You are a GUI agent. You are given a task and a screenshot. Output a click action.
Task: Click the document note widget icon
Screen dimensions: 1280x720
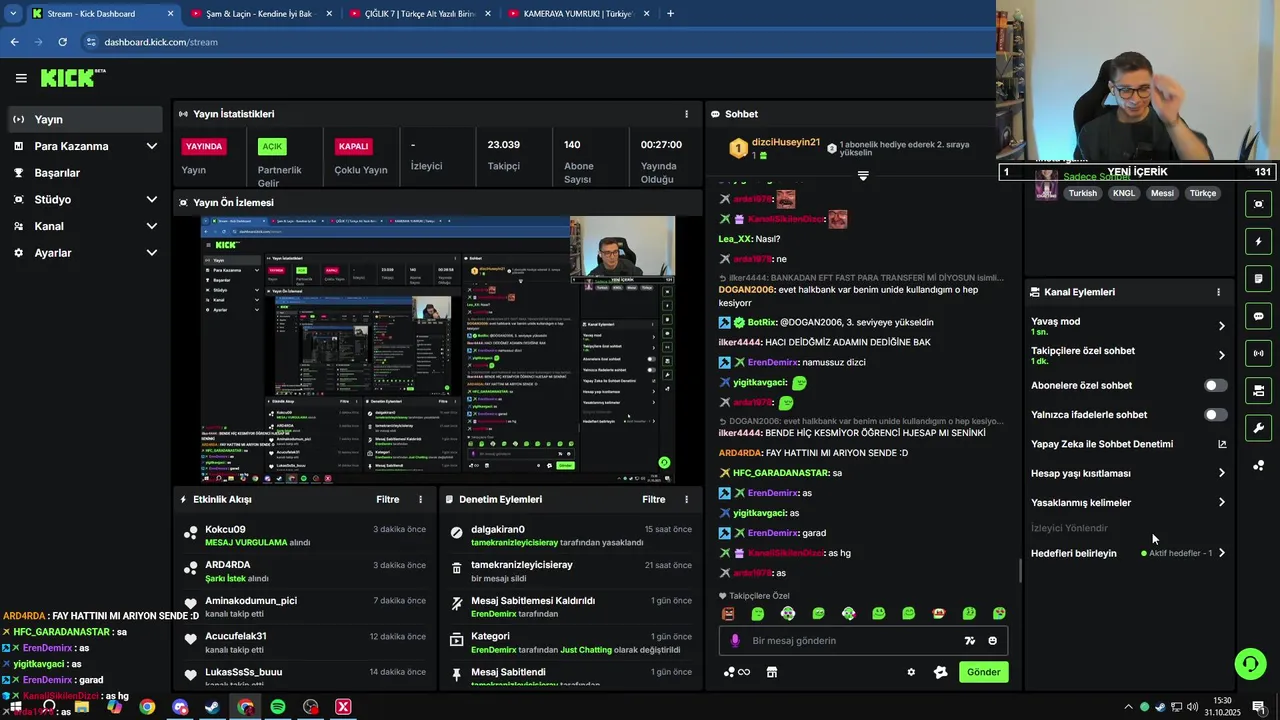pyautogui.click(x=1258, y=278)
